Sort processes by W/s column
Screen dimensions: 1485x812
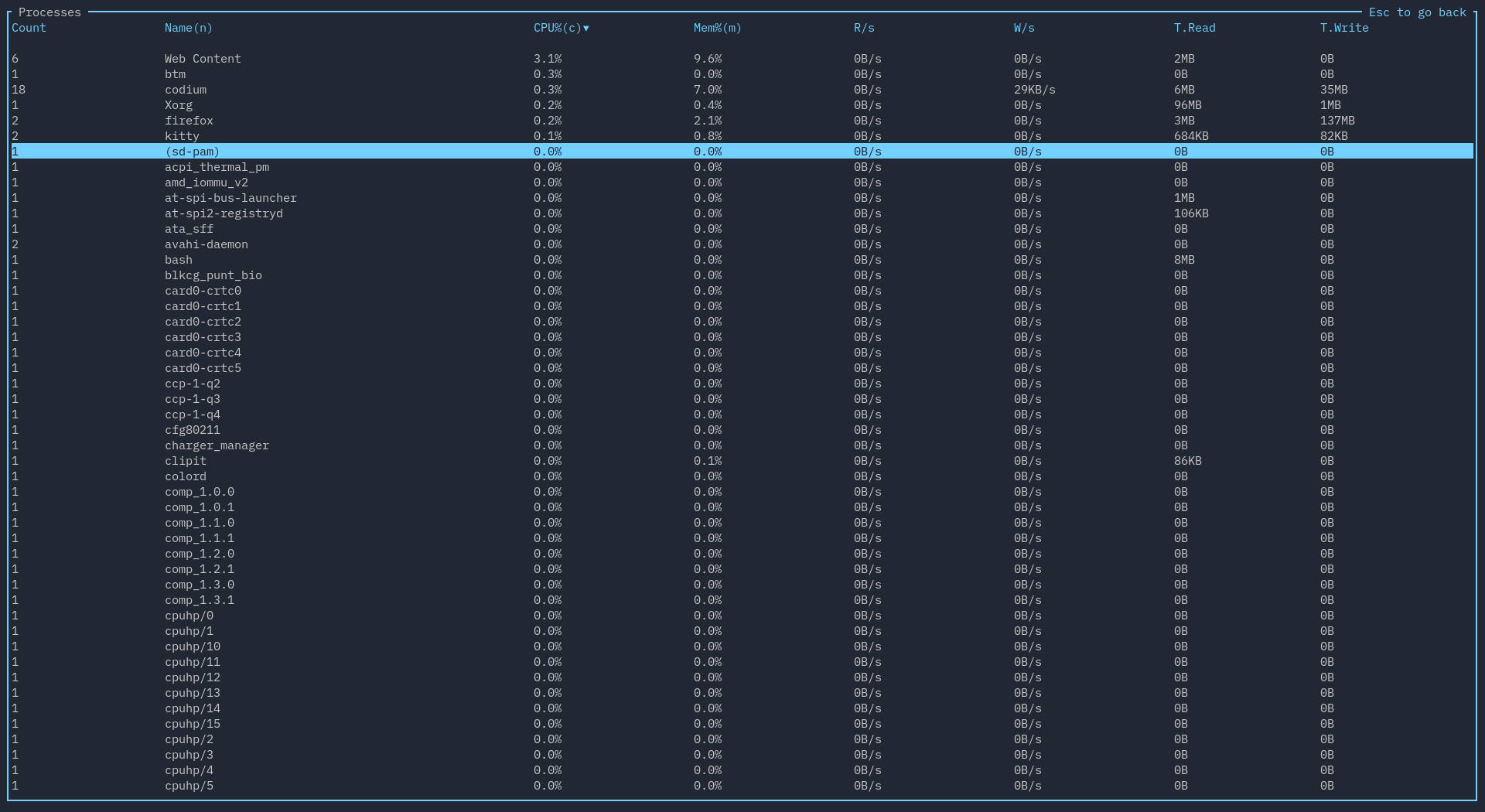(x=1024, y=28)
